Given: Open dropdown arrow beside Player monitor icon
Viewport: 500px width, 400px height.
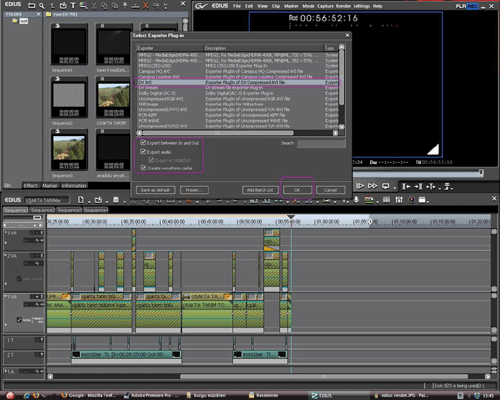Looking at the screenshot, I should (394, 188).
